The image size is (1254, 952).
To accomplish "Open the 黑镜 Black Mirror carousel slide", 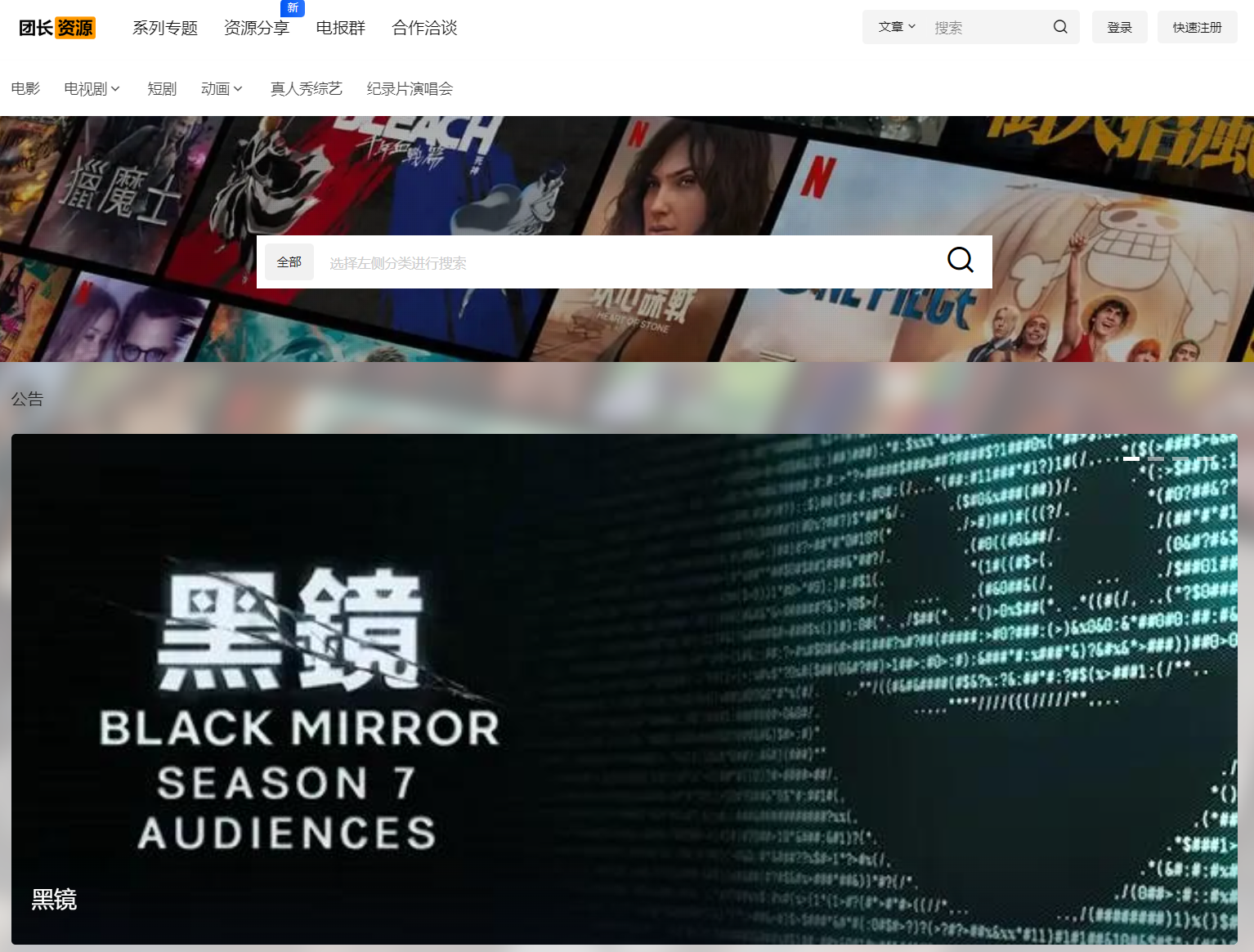I will pos(624,688).
